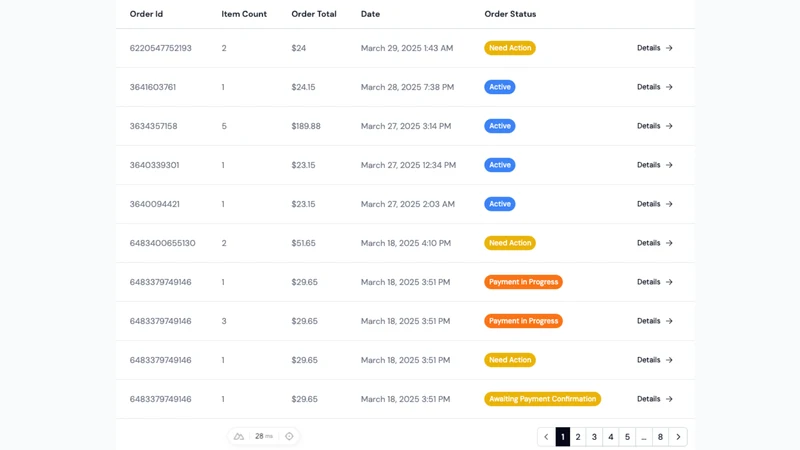Click the Active badge for order 3640339301
Image resolution: width=800 pixels, height=450 pixels.
click(x=499, y=165)
